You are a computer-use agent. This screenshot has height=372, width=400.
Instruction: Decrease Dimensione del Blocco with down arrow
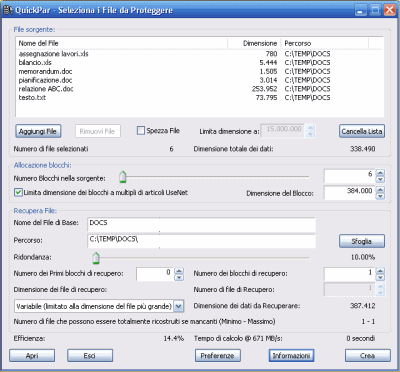pos(380,196)
